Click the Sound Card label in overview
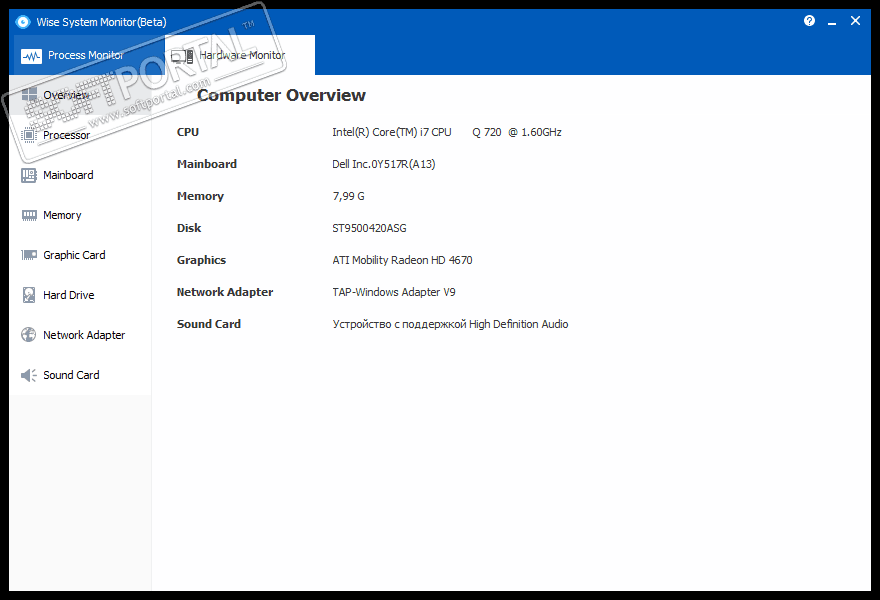 pyautogui.click(x=209, y=324)
